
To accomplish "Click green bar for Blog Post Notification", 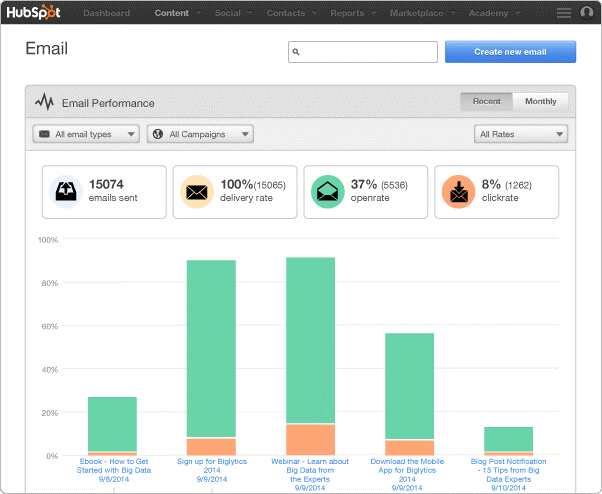I will click(508, 439).
